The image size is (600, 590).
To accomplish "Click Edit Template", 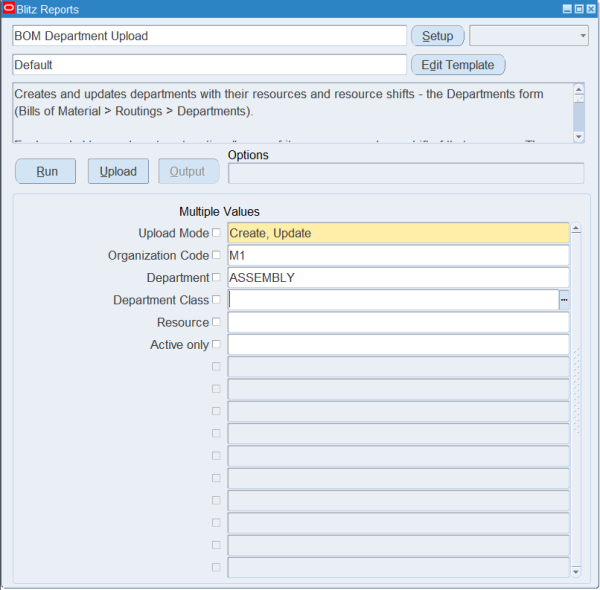I will coord(458,65).
